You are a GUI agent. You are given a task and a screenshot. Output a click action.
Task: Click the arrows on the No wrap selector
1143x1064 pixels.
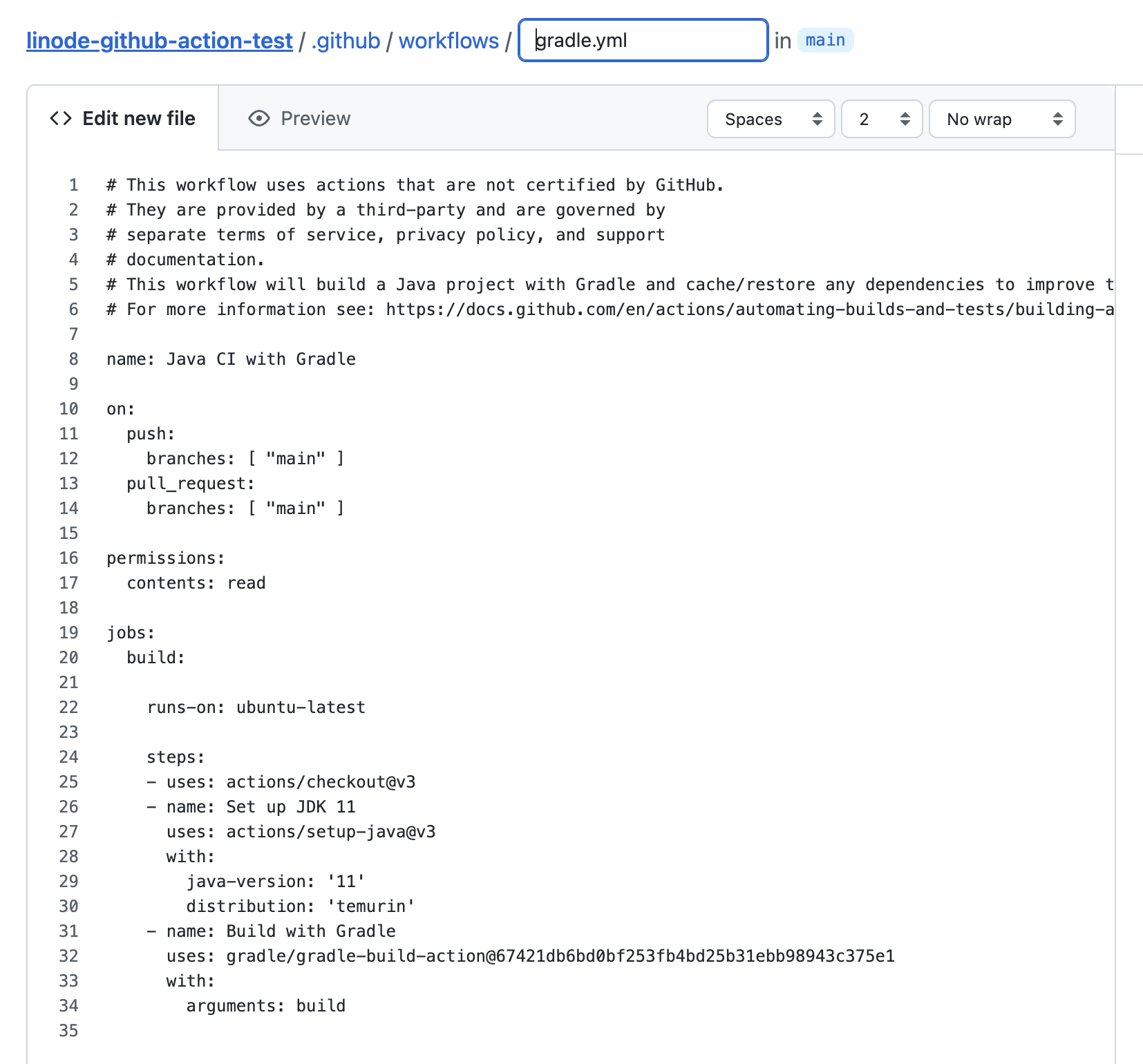pyautogui.click(x=1058, y=119)
